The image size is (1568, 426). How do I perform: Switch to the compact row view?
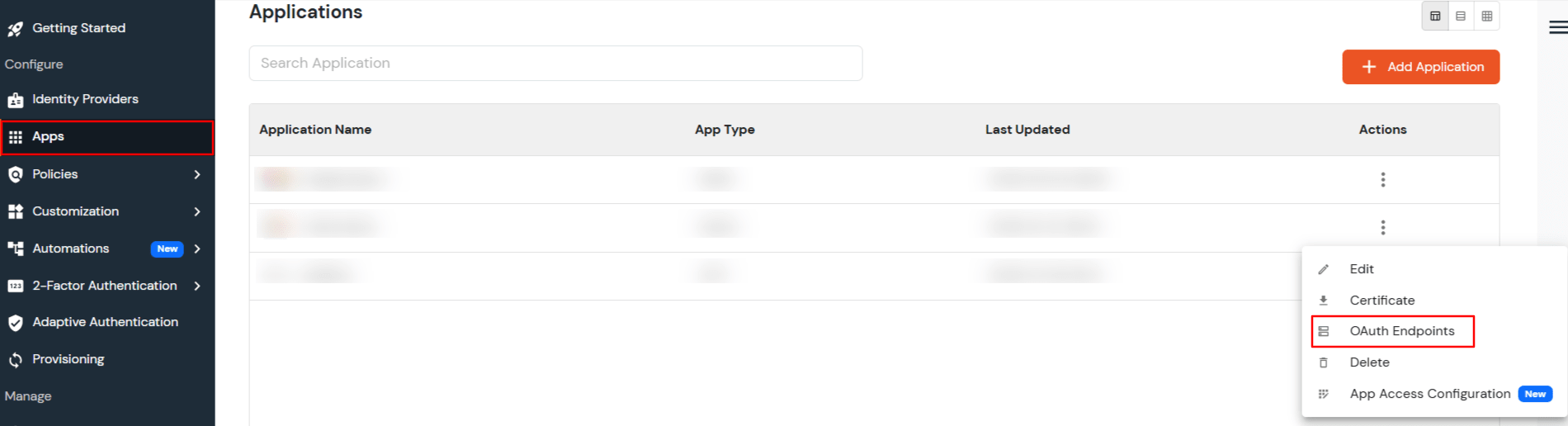pos(1461,17)
